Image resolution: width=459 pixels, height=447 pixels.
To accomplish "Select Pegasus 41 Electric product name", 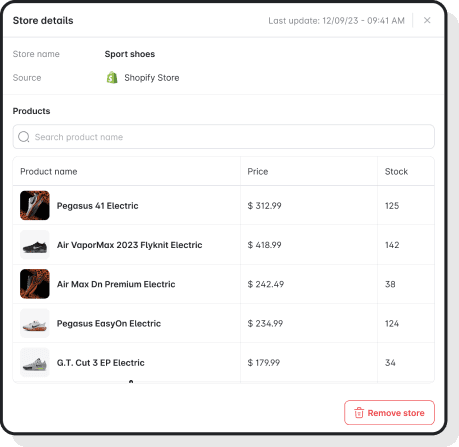I will coord(98,206).
